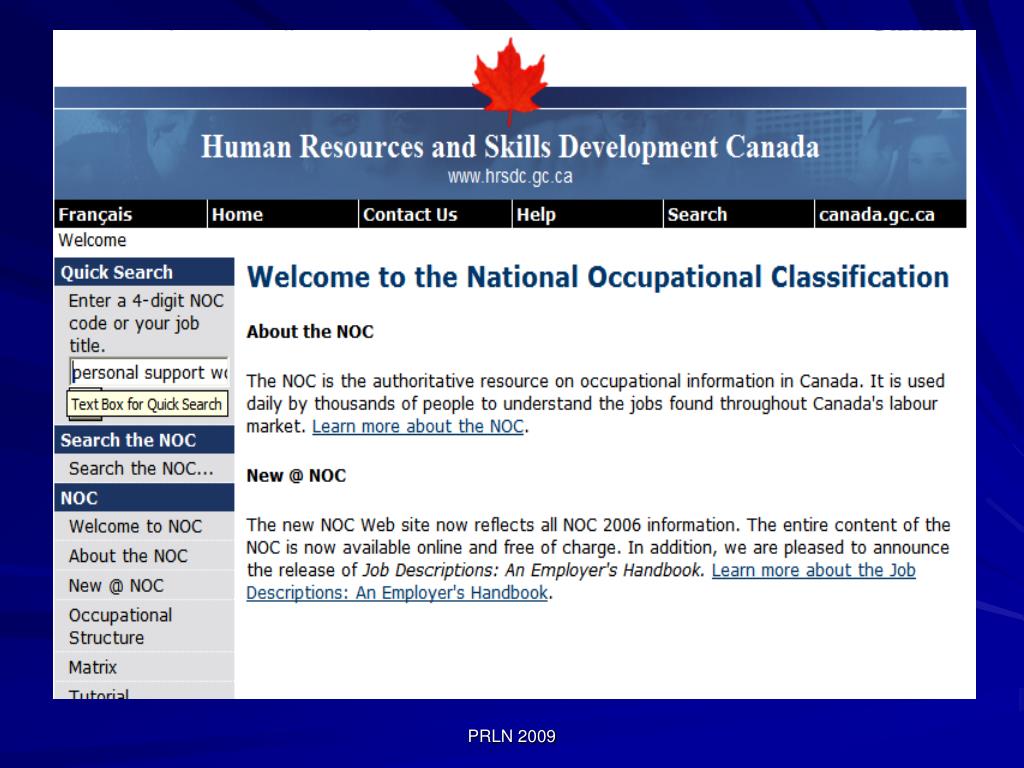Viewport: 1024px width, 768px height.
Task: Open the Home navigation item
Action: coord(237,215)
